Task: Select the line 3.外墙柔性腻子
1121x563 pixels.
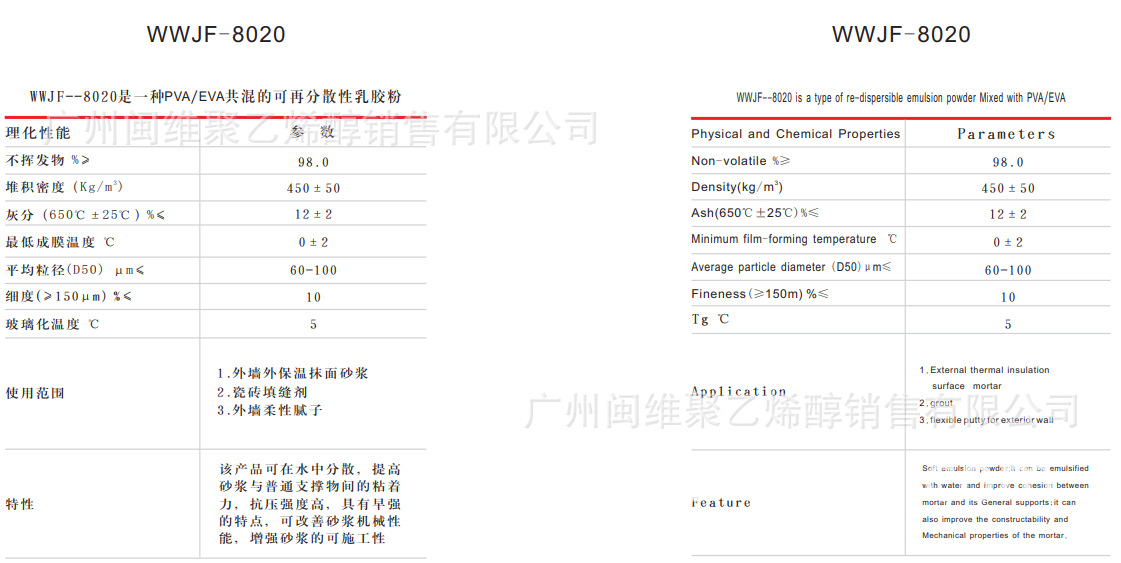Action: (270, 410)
